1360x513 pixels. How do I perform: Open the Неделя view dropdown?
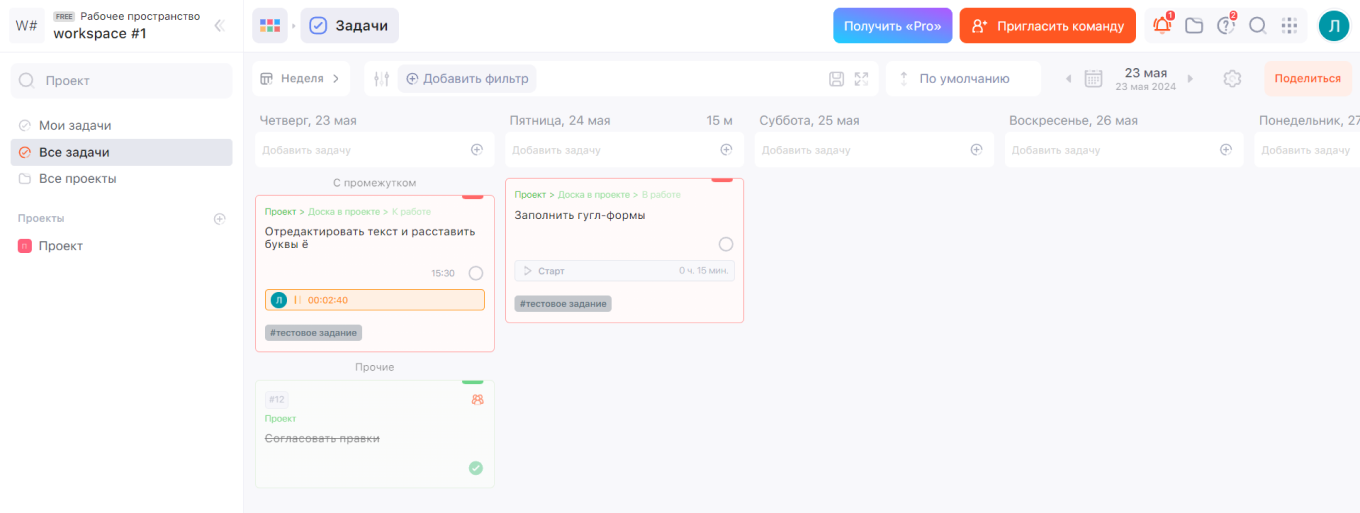click(x=301, y=78)
